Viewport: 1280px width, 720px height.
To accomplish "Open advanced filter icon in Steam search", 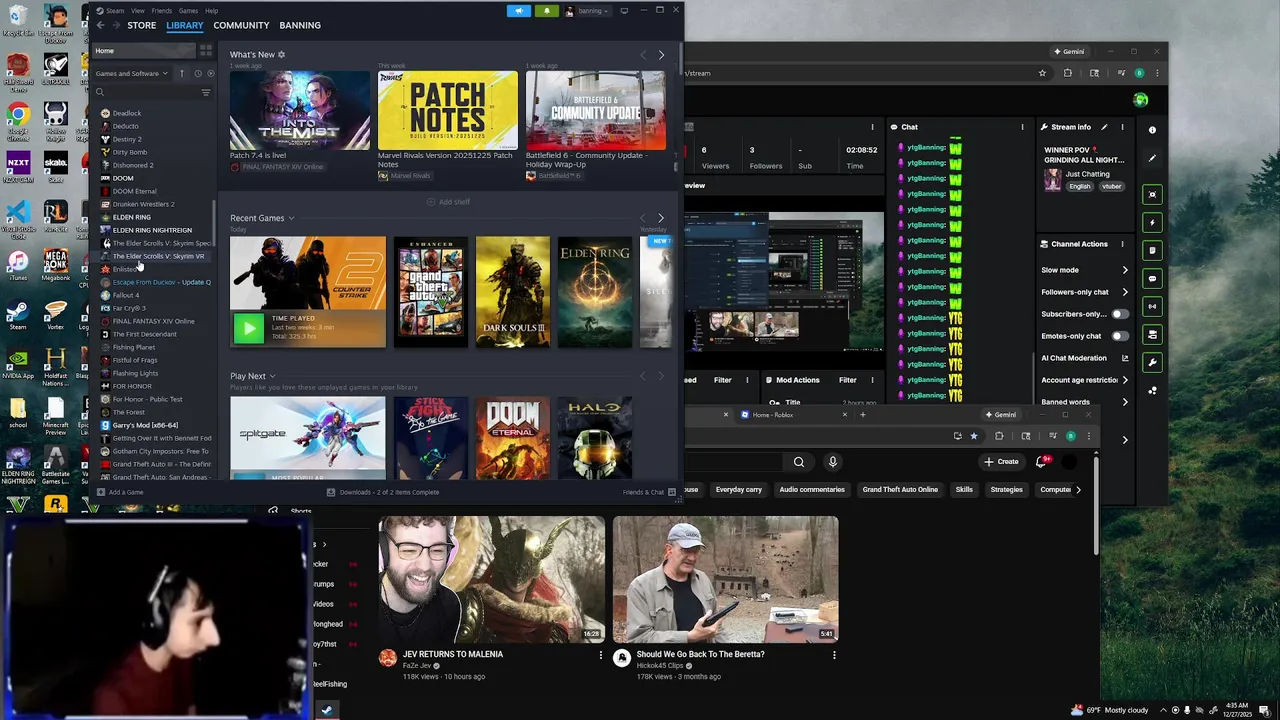I will (x=206, y=92).
